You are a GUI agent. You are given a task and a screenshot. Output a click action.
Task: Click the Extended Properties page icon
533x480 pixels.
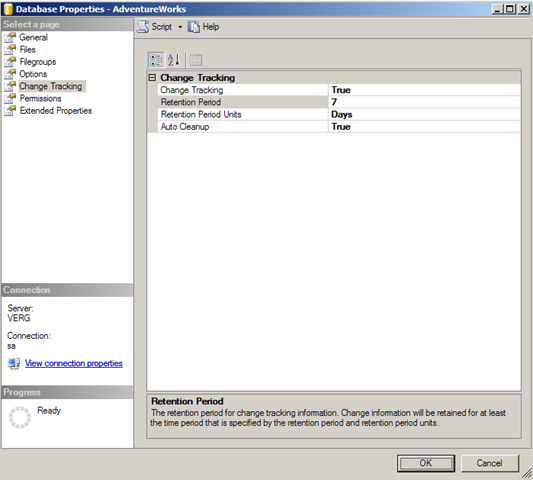pyautogui.click(x=10, y=110)
